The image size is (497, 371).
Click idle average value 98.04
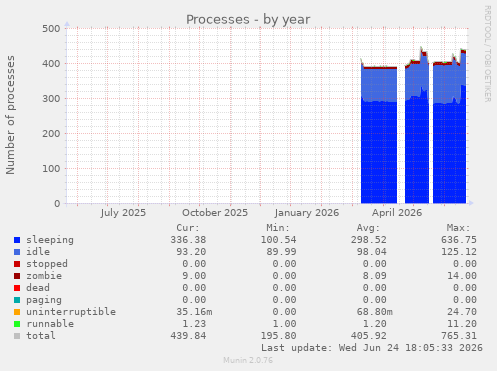point(372,252)
